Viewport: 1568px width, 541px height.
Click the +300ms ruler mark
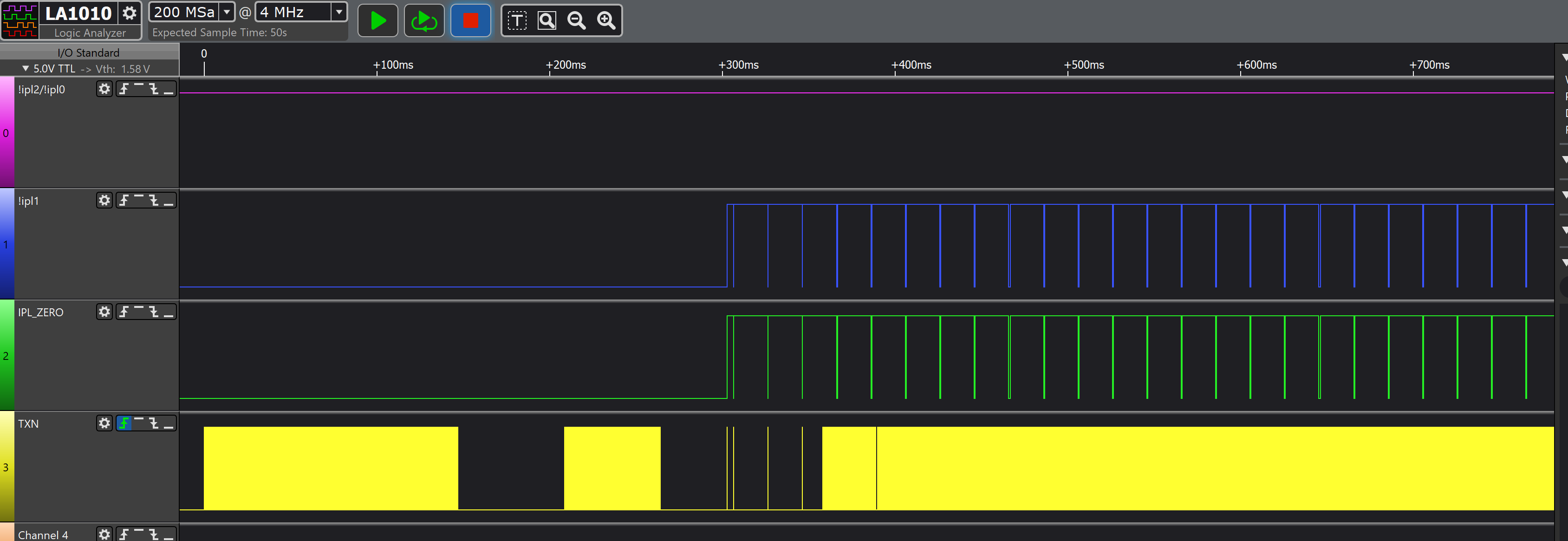[738, 65]
